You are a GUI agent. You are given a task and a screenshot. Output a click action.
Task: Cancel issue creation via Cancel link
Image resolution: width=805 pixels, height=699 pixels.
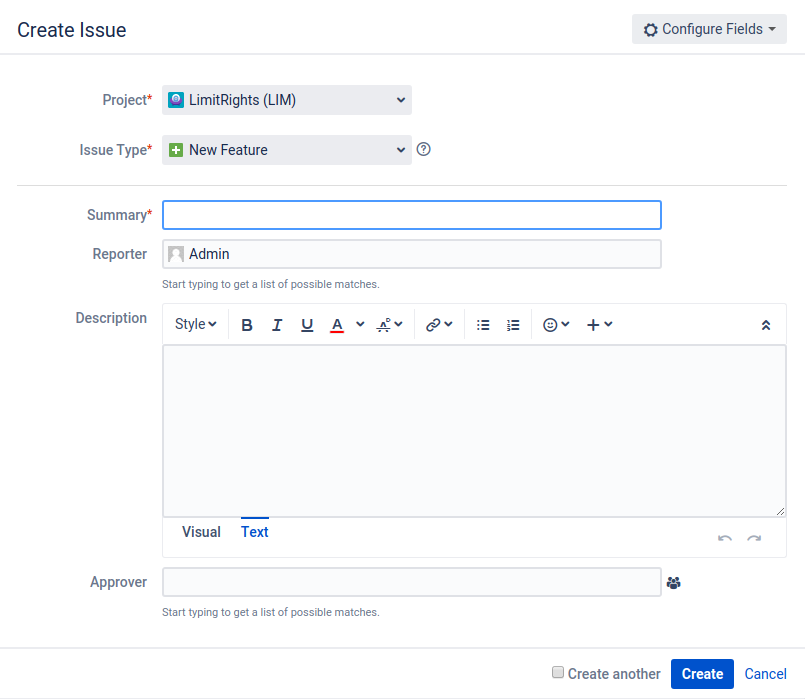click(765, 674)
